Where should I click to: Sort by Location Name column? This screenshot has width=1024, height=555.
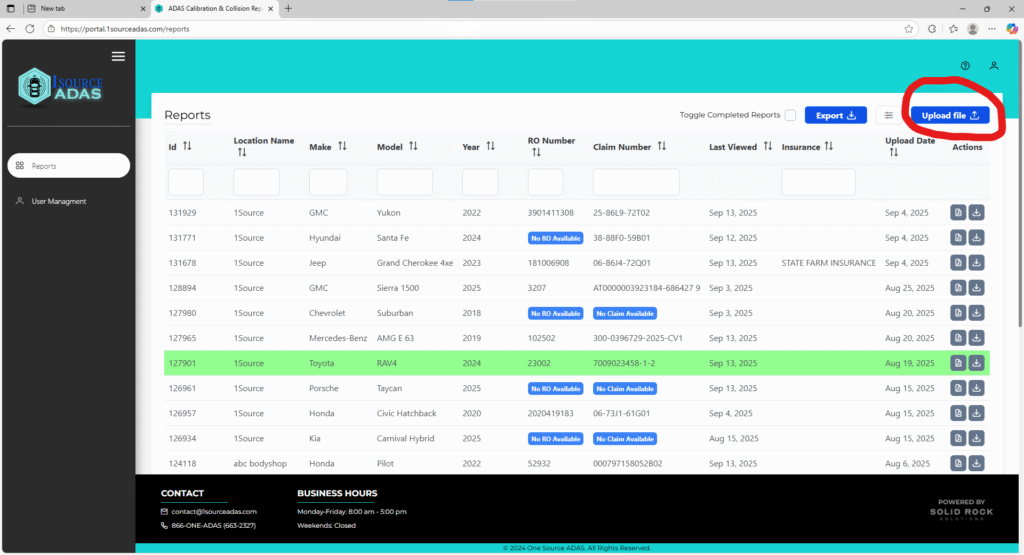(242, 153)
